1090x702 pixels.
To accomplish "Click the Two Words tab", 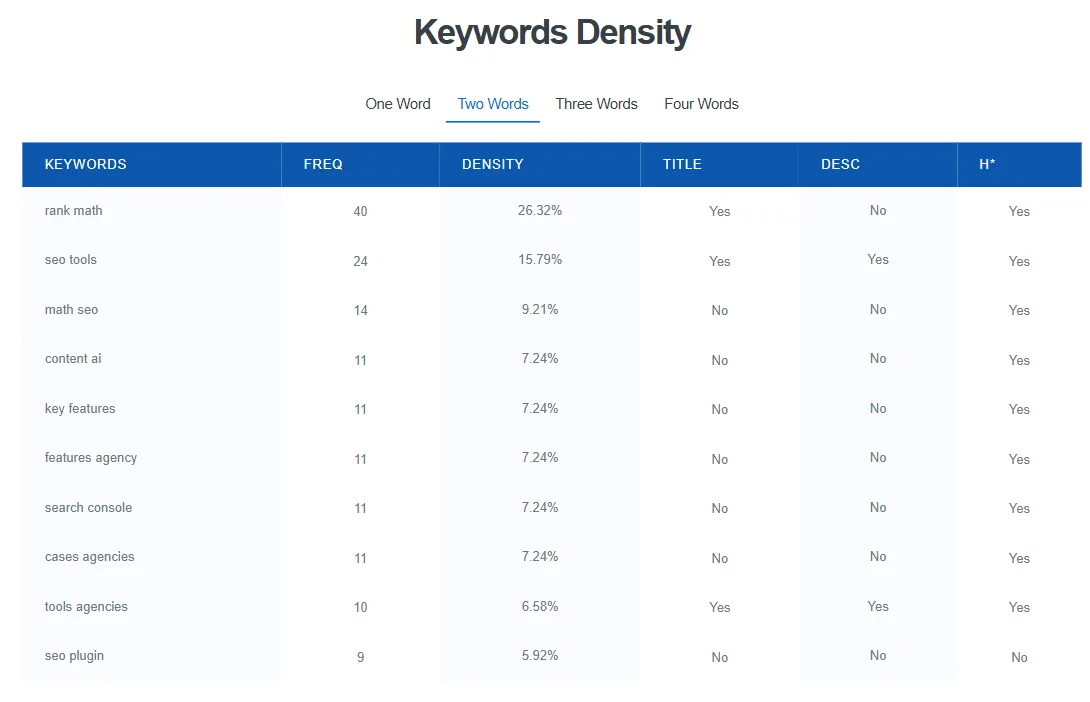I will pos(492,103).
